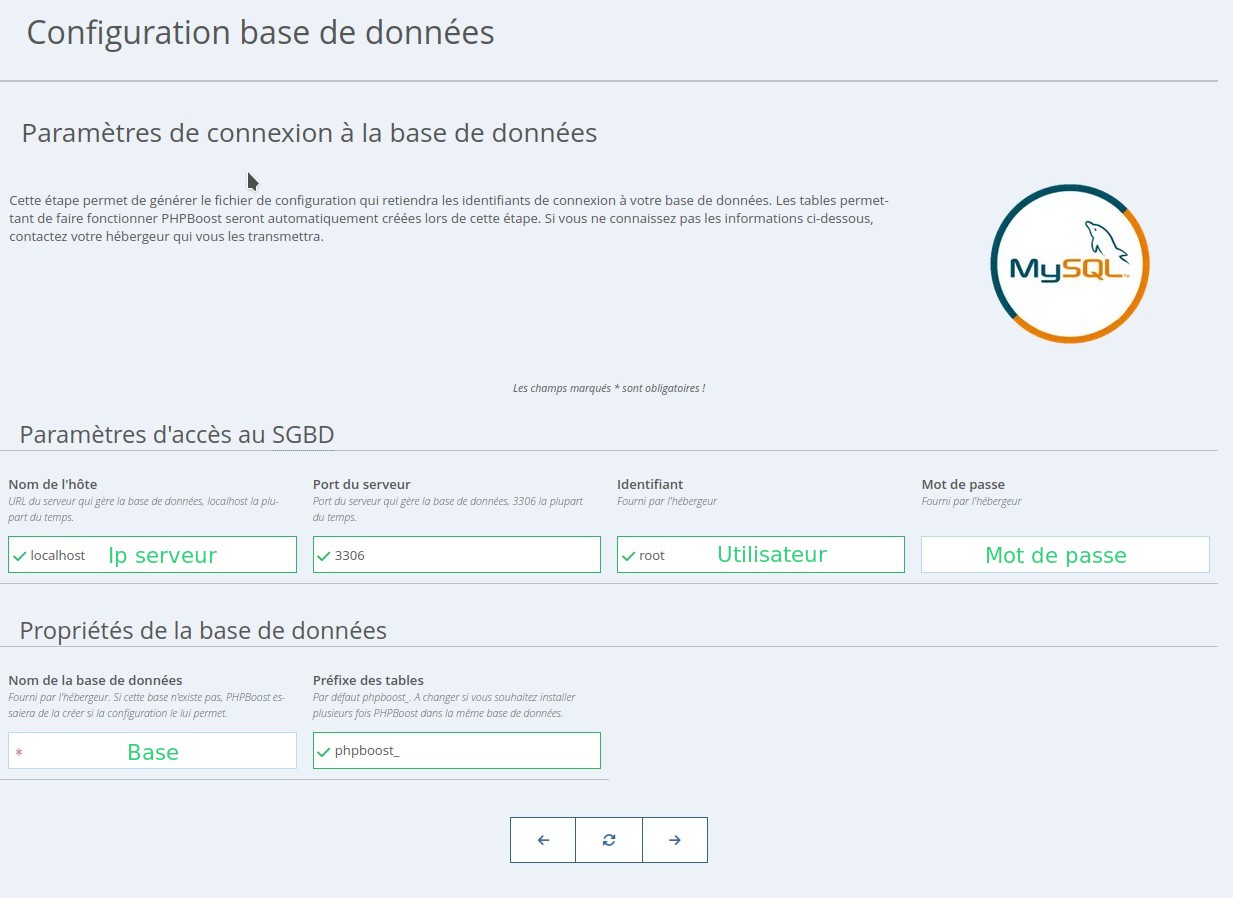Click the checkmark beside phpboost_ prefix
The width and height of the screenshot is (1233, 898).
tap(324, 750)
